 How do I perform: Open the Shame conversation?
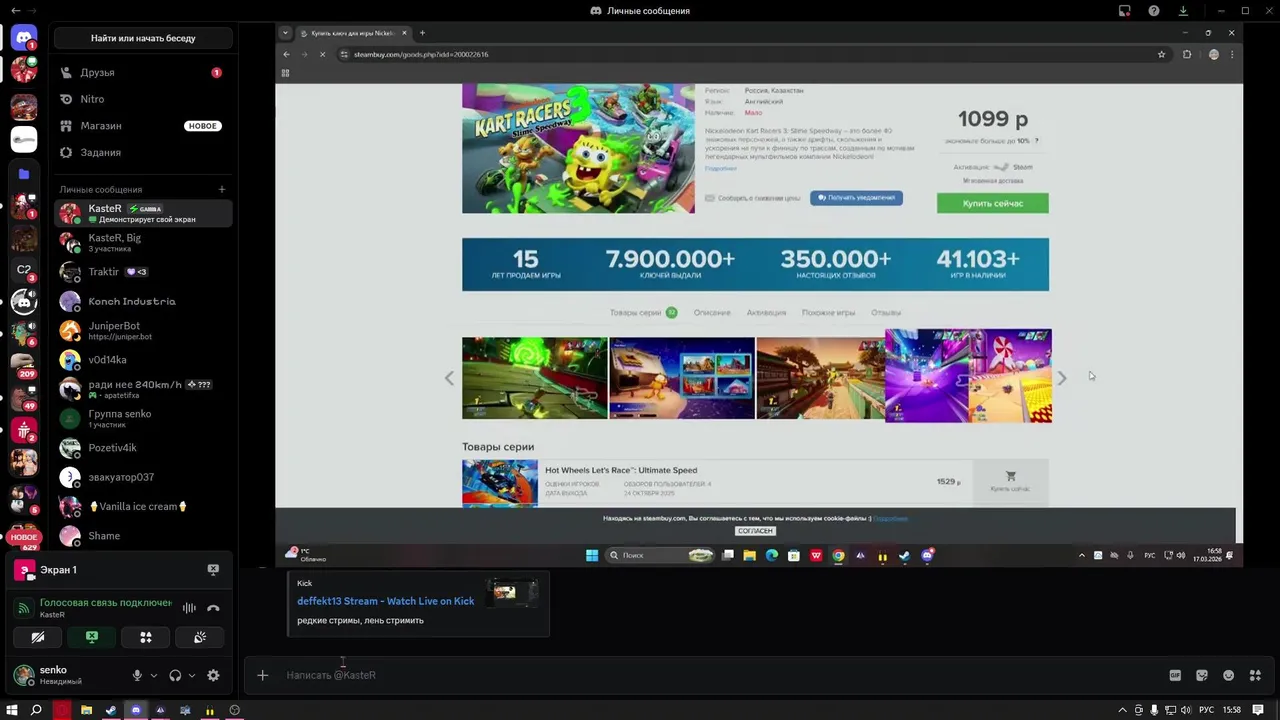[143, 536]
